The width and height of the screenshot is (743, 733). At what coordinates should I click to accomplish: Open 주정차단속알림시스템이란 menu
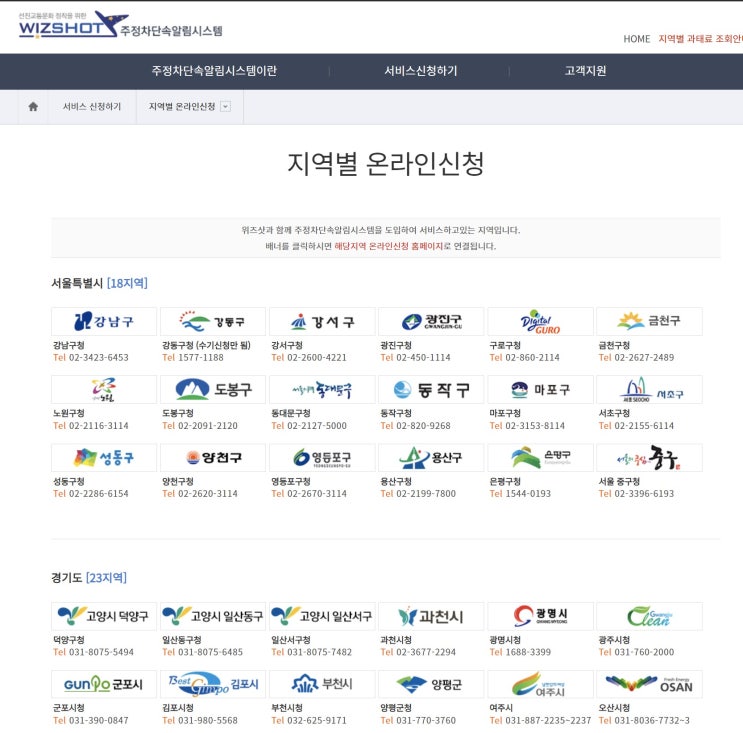point(214,71)
